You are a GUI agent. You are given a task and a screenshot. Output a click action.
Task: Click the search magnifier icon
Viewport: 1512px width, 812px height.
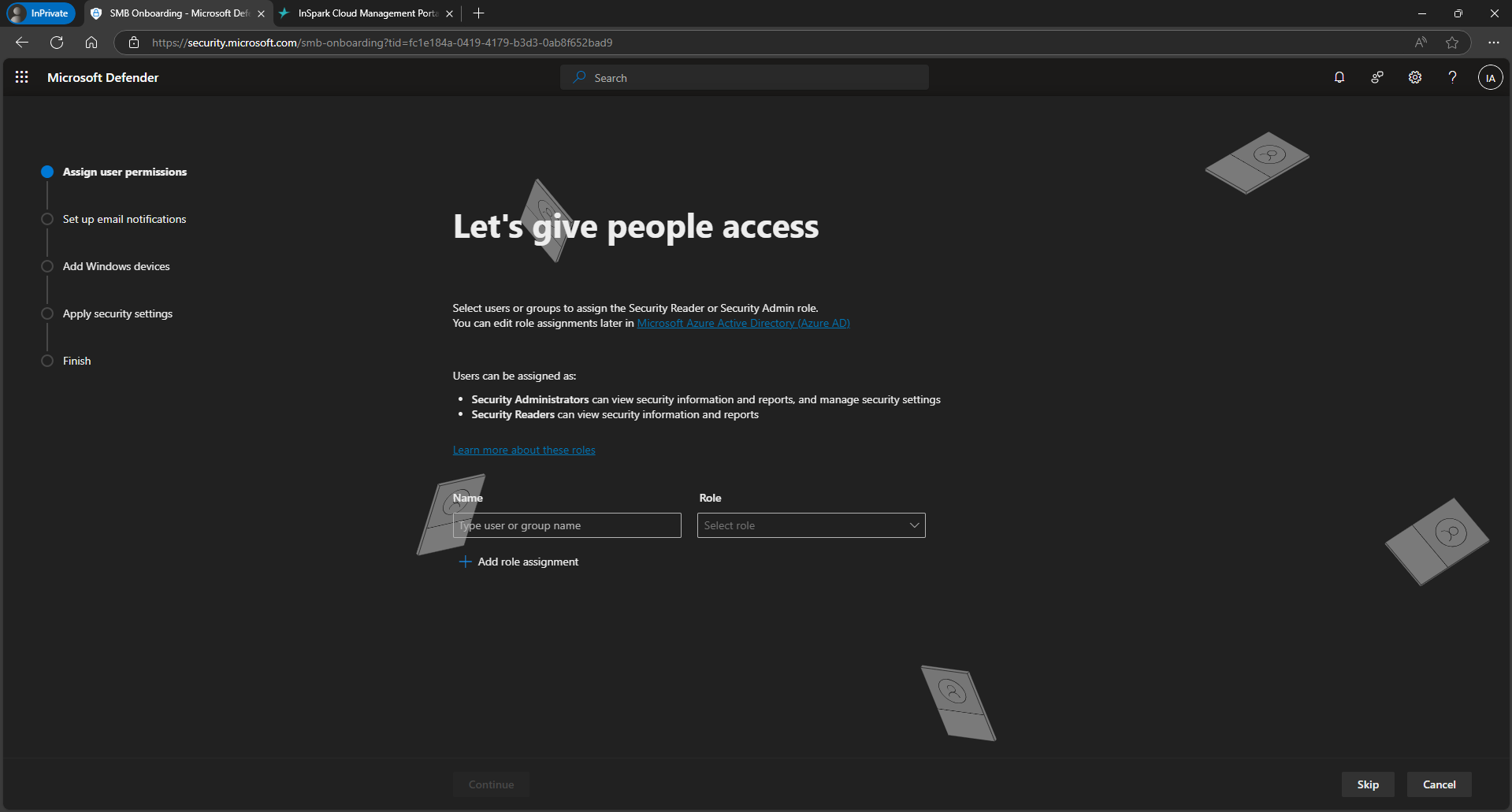click(x=580, y=77)
